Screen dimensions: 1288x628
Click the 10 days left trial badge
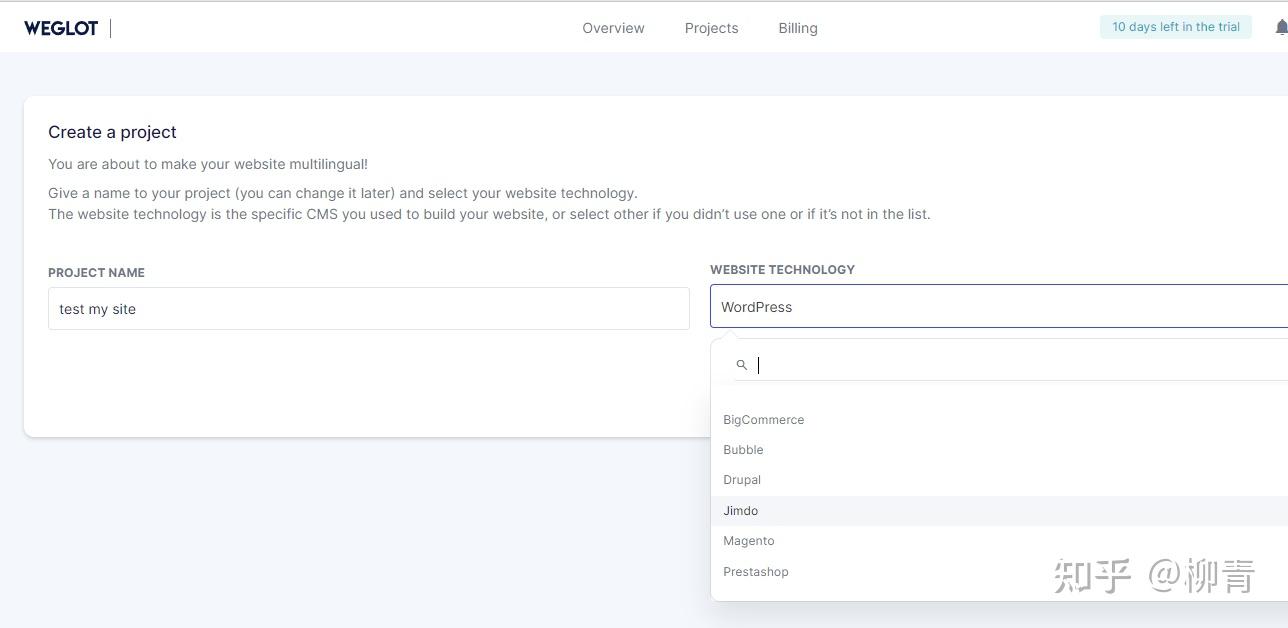click(x=1175, y=27)
